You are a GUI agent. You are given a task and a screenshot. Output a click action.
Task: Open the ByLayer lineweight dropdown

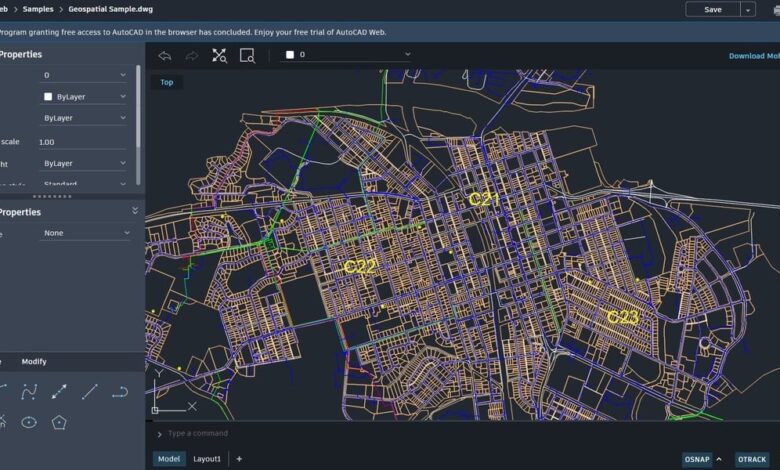(83, 163)
